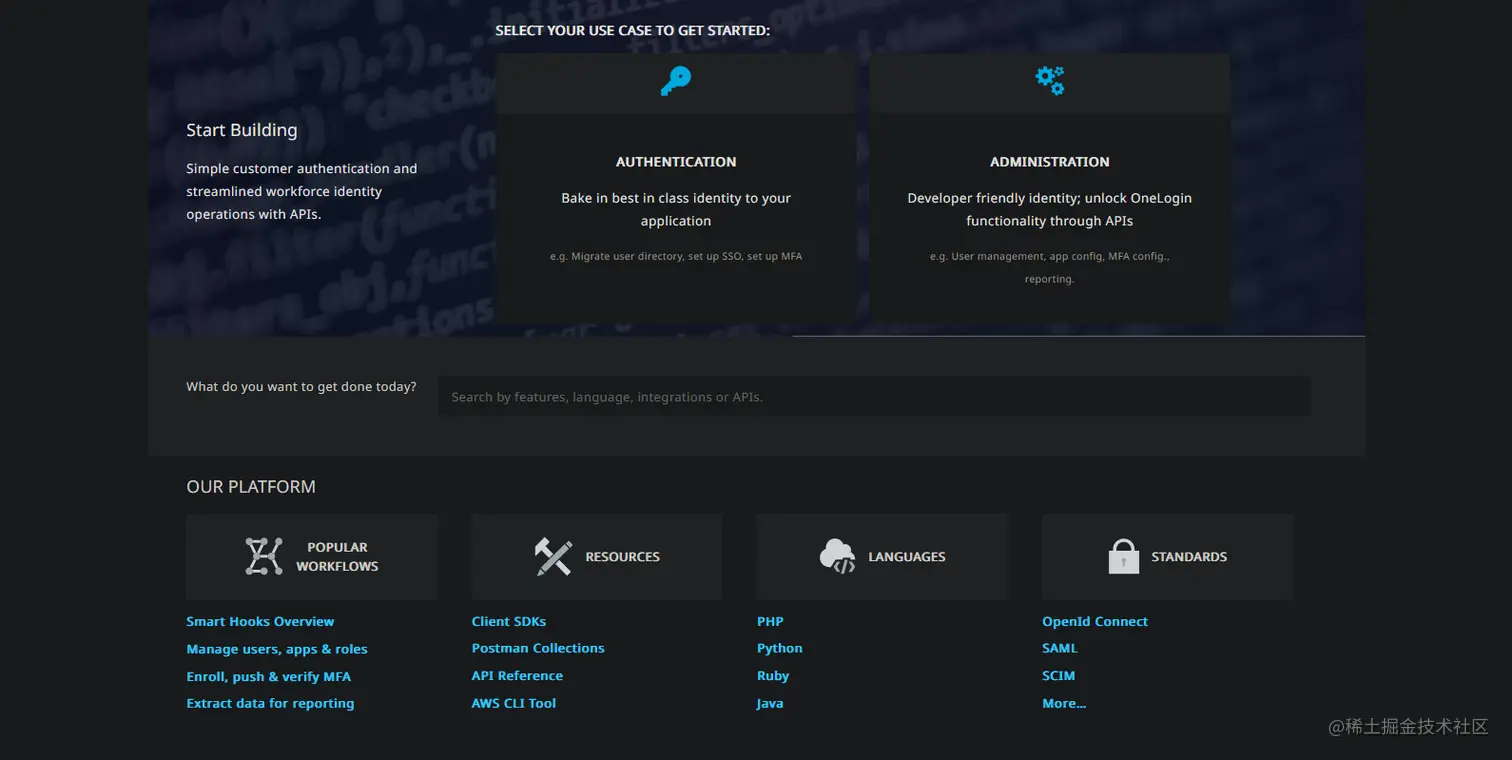The width and height of the screenshot is (1512, 760).
Task: Click the Resources hammer and wrench icon
Action: (x=553, y=556)
